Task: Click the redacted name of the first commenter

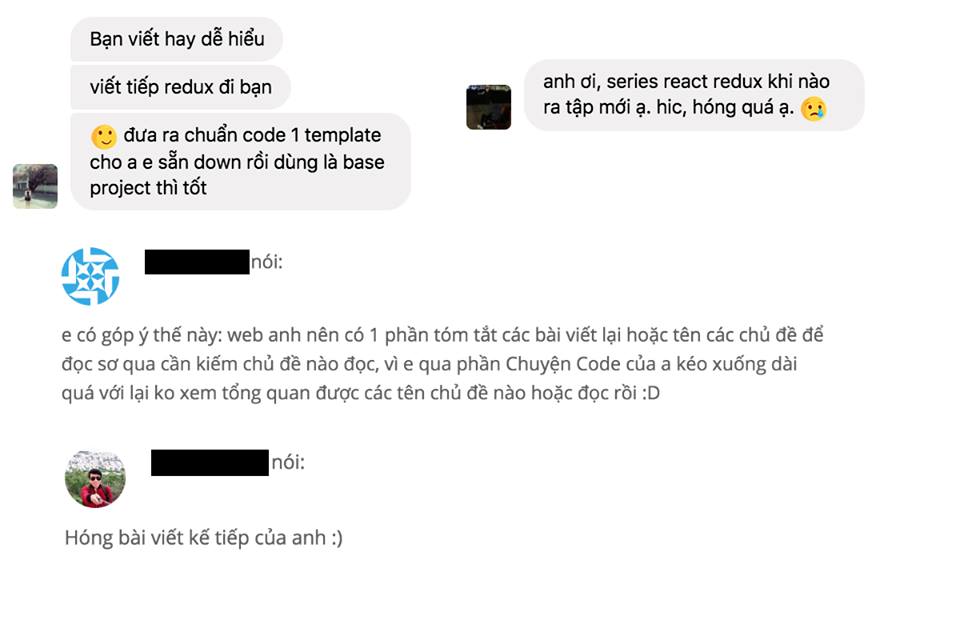Action: [197, 262]
